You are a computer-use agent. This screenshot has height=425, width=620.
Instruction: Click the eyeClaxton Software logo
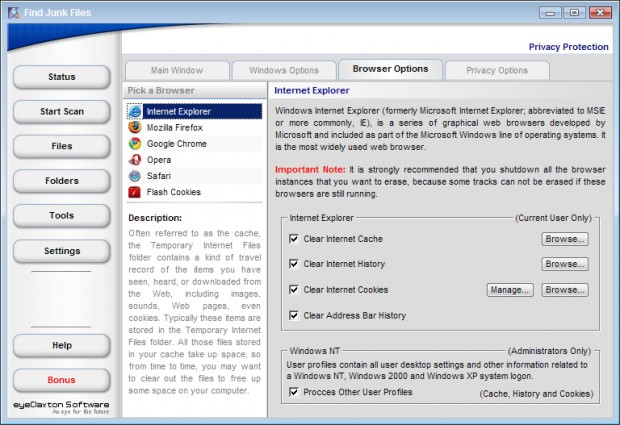[x=61, y=407]
